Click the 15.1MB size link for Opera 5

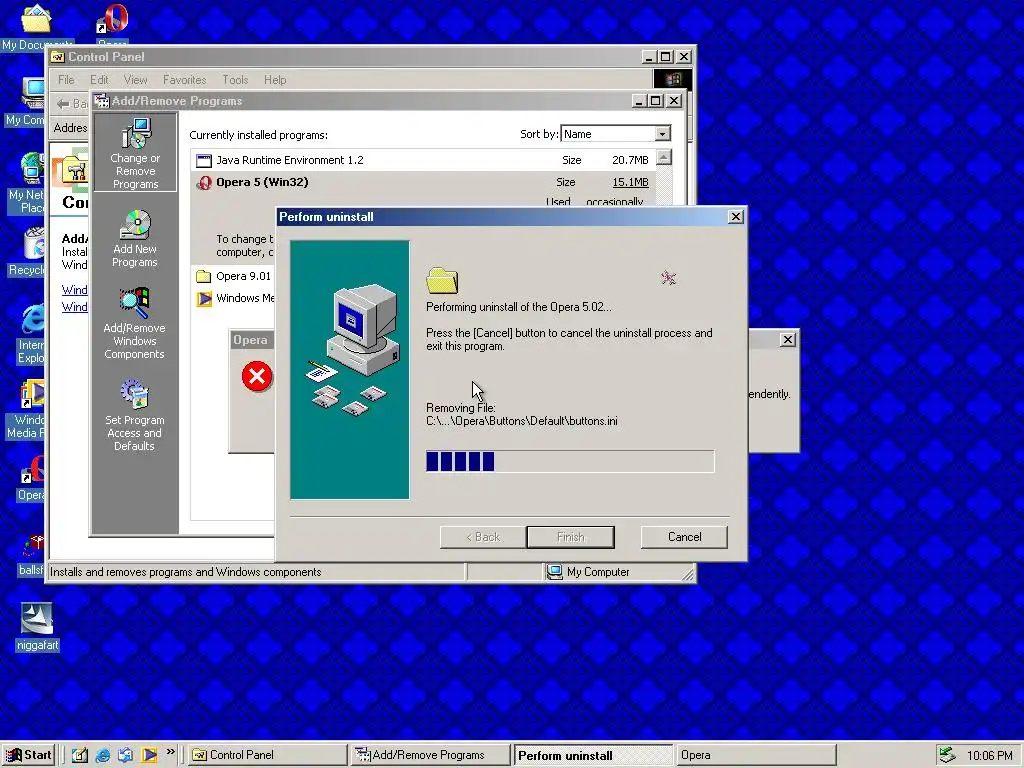[x=630, y=182]
